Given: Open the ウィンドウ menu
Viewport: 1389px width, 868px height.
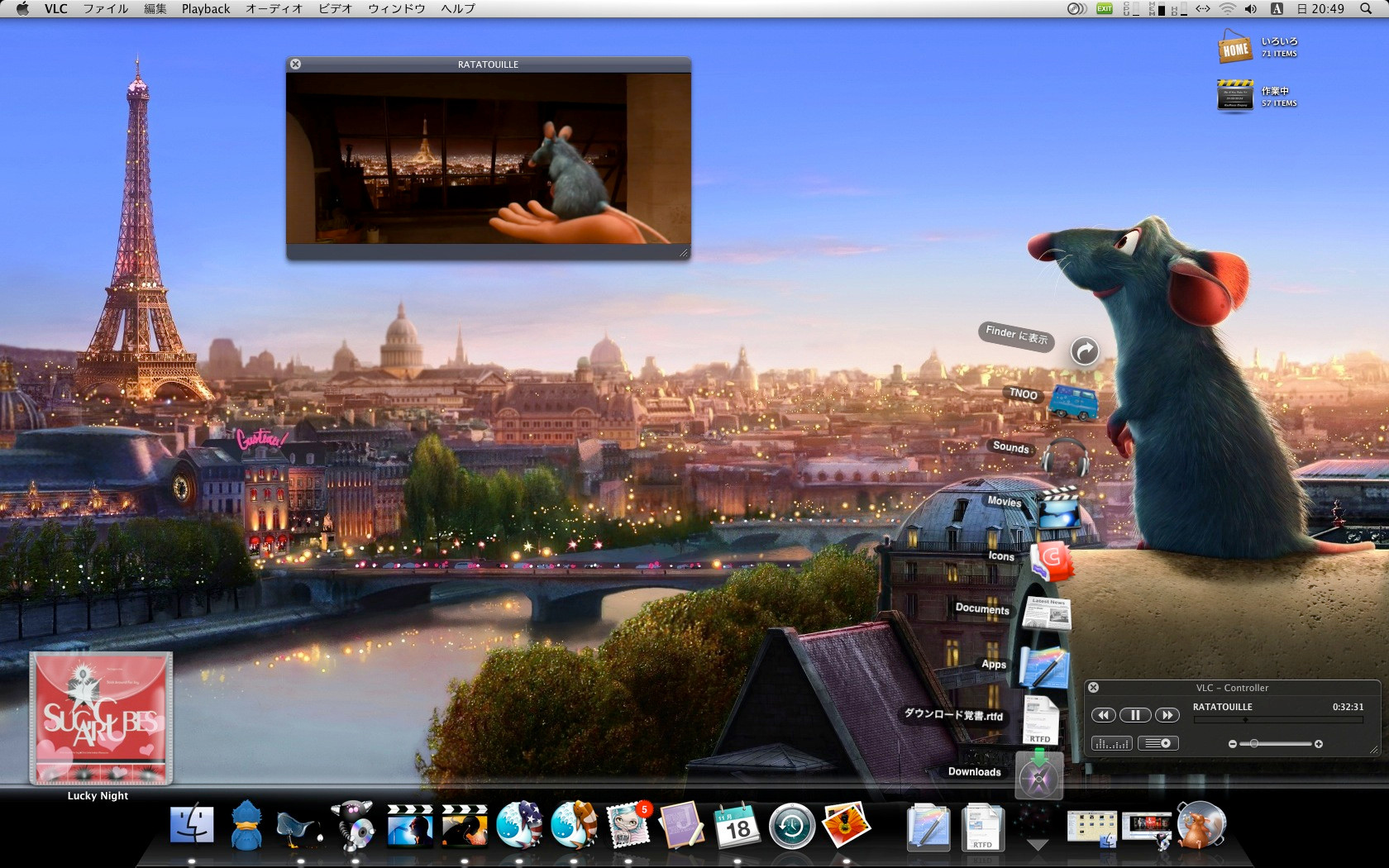Looking at the screenshot, I should tap(396, 8).
